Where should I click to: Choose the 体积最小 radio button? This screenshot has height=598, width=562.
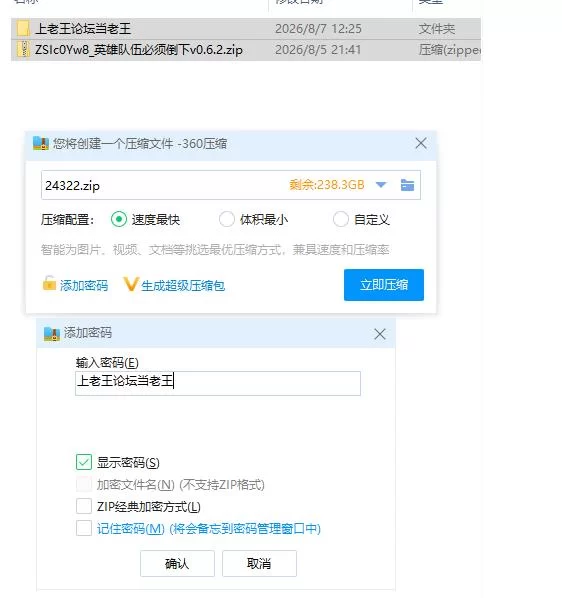coord(226,219)
